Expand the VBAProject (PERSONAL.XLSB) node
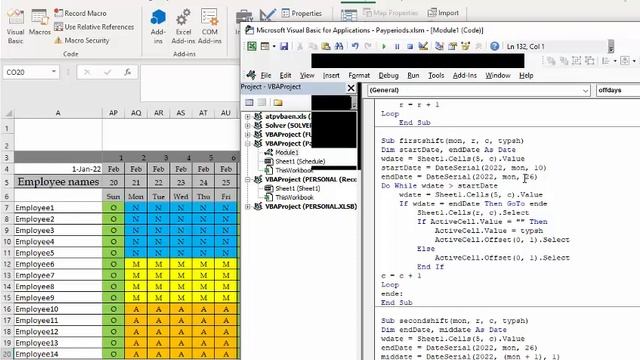Screen dimensions: 640x360 (x=247, y=207)
